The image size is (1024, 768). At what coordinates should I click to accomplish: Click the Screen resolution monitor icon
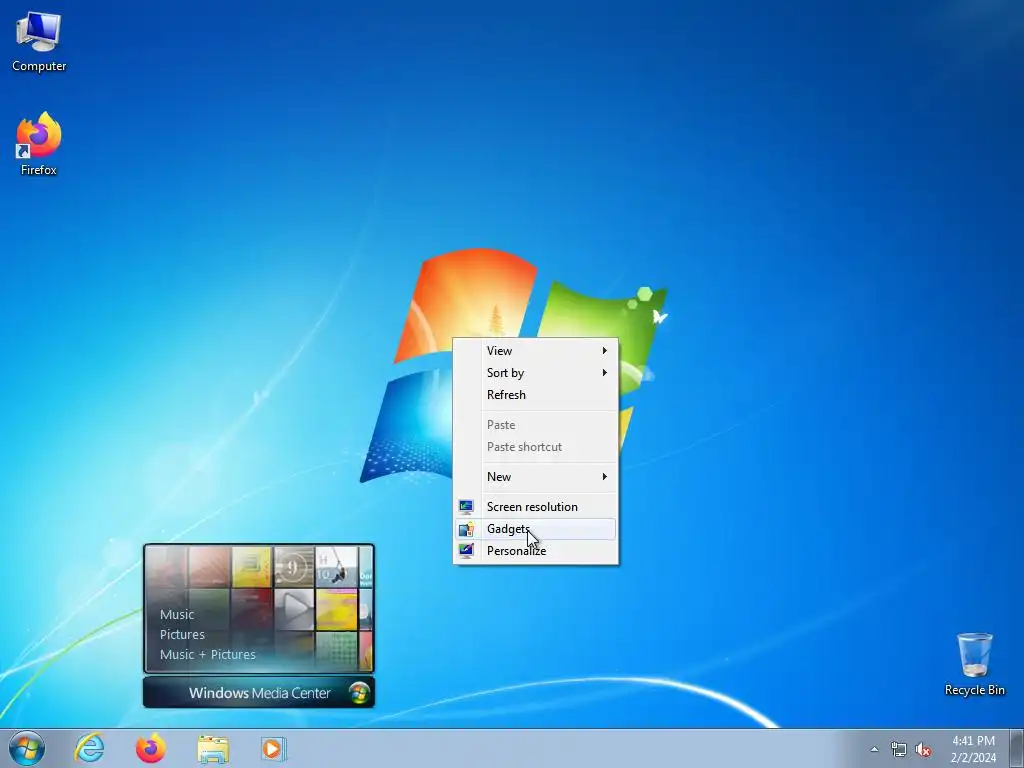pos(466,507)
